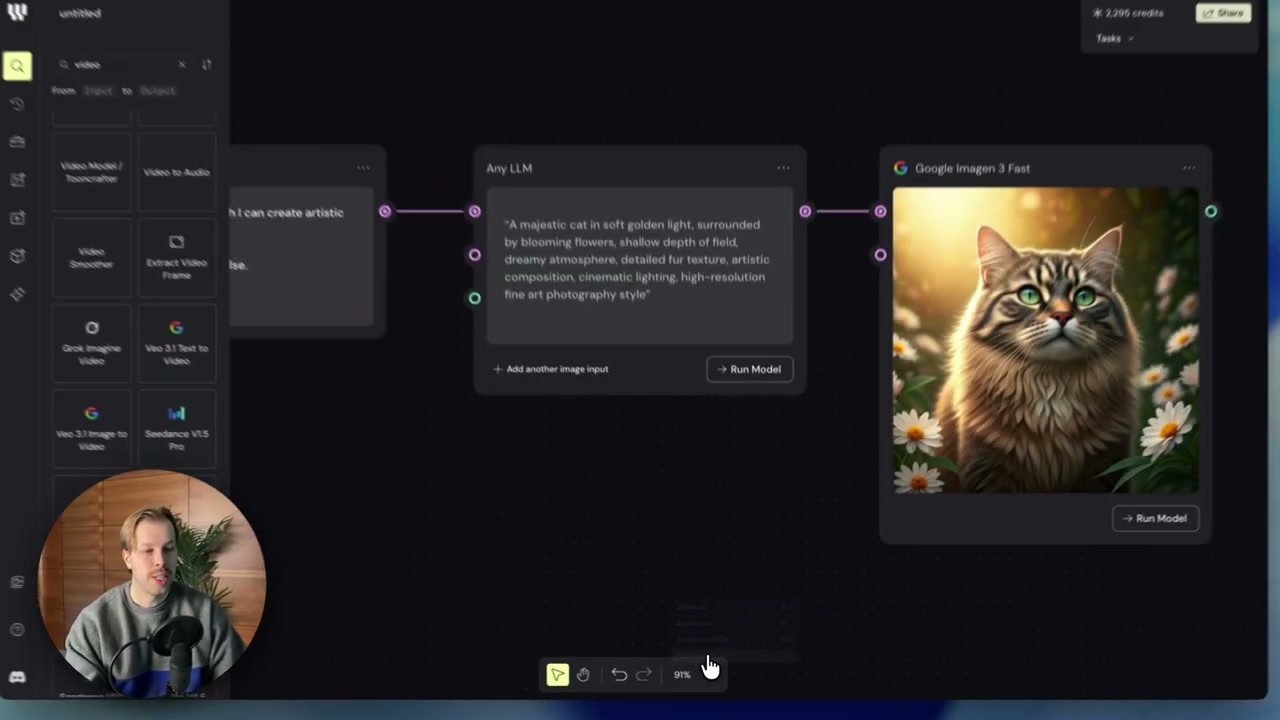Click the Weavy logo in top-left corner
This screenshot has height=720, width=1280.
[x=17, y=13]
